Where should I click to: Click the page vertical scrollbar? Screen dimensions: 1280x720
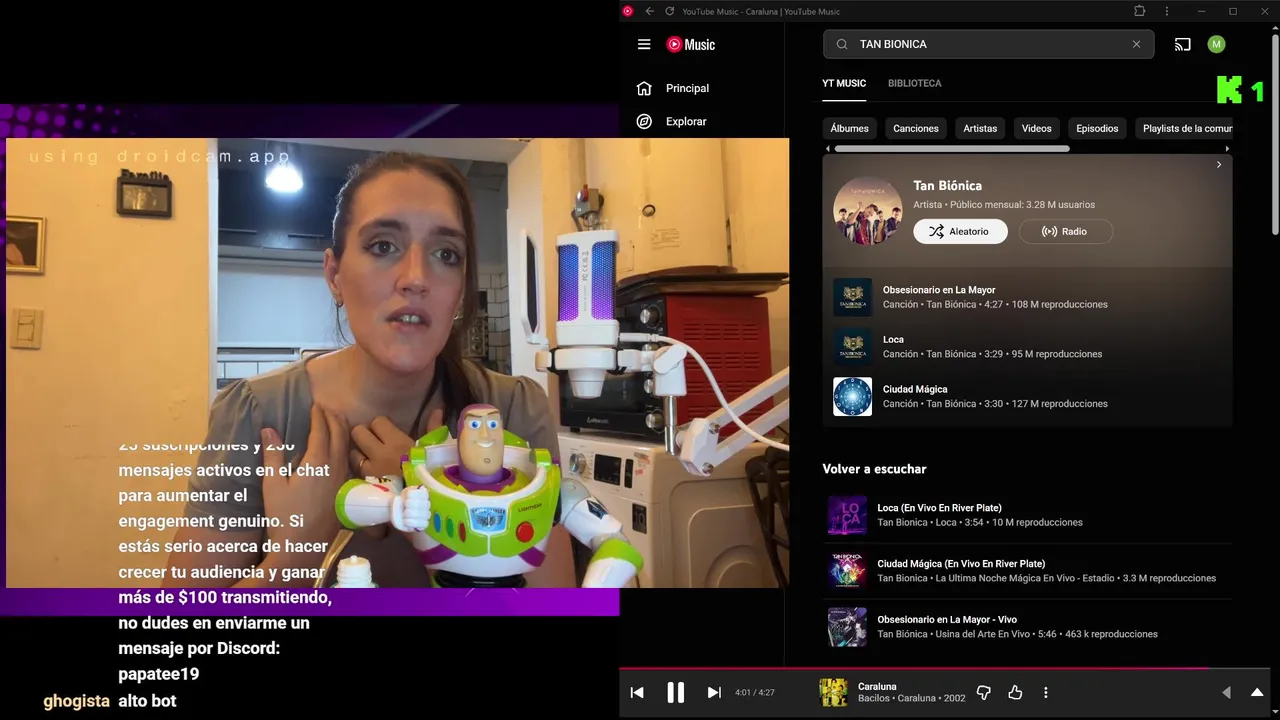tap(1275, 134)
